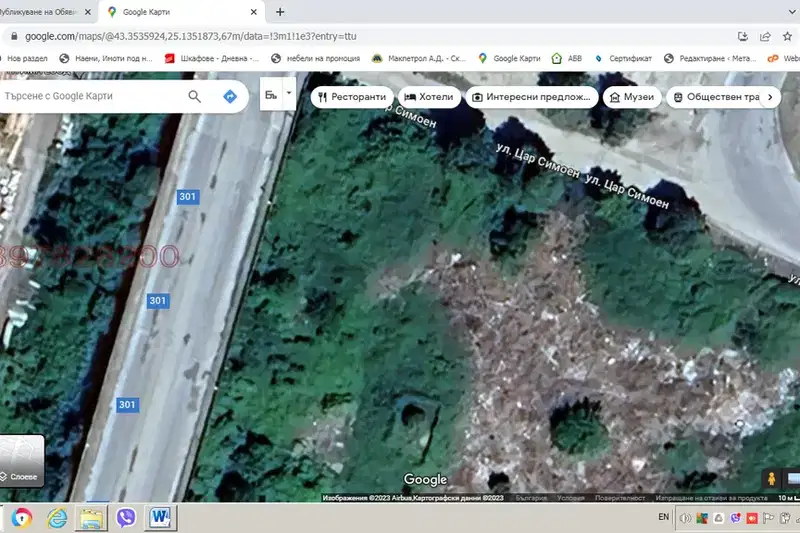Open a new browser tab
Screen dimensions: 800x533
[x=280, y=12]
